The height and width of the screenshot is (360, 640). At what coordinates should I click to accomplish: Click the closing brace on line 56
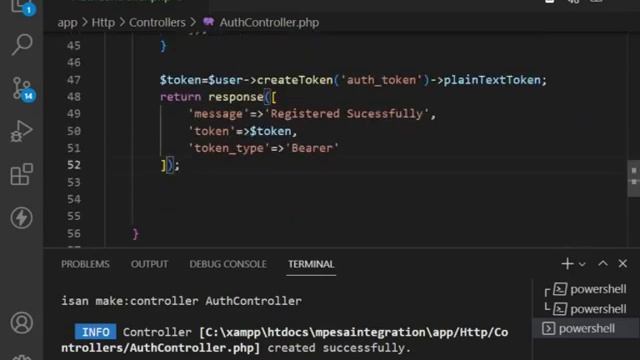point(136,234)
